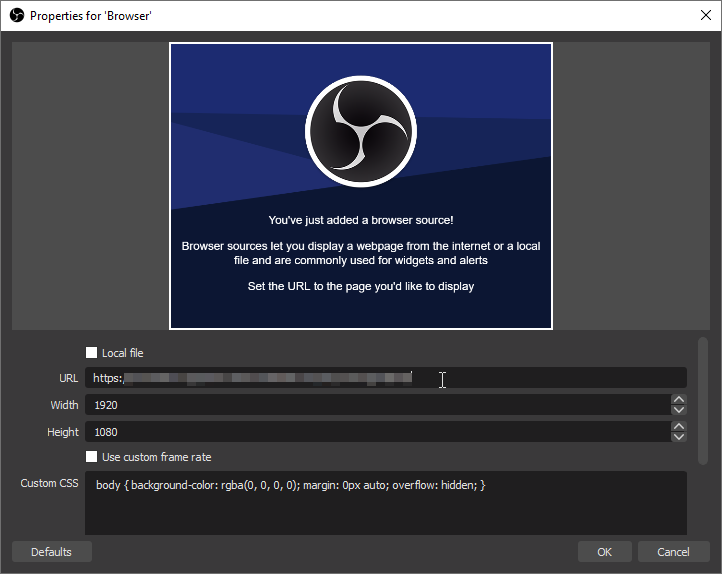This screenshot has height=574, width=722.
Task: Click the 'URL' label
Action: [69, 378]
